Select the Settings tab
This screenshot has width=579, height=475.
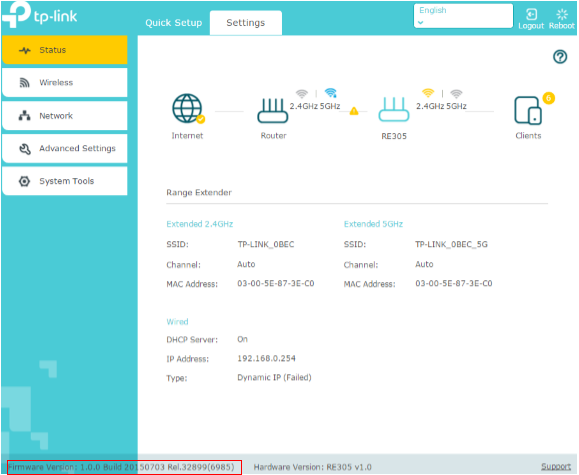tap(246, 23)
